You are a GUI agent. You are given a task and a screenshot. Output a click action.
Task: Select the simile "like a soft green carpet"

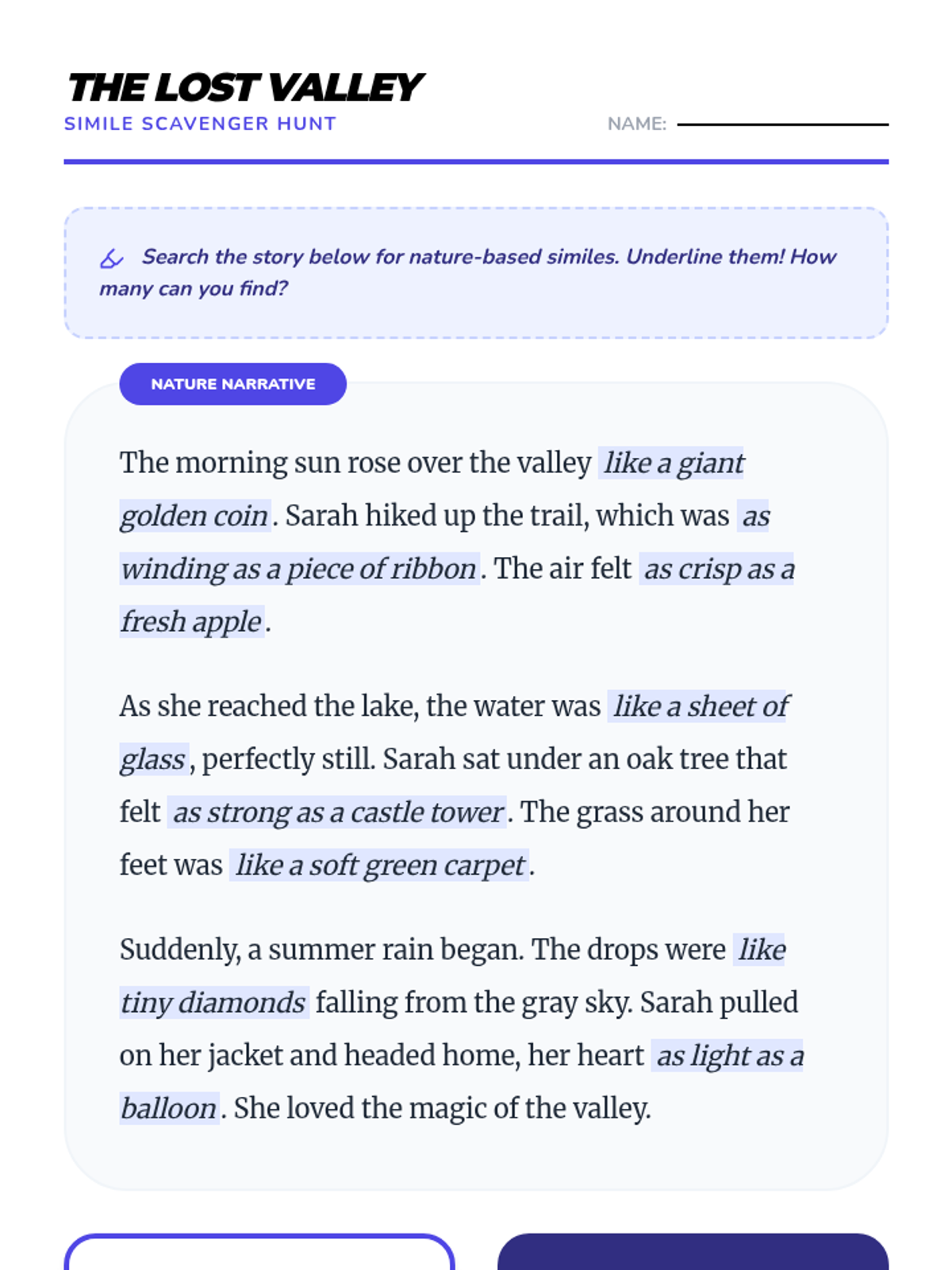click(380, 865)
